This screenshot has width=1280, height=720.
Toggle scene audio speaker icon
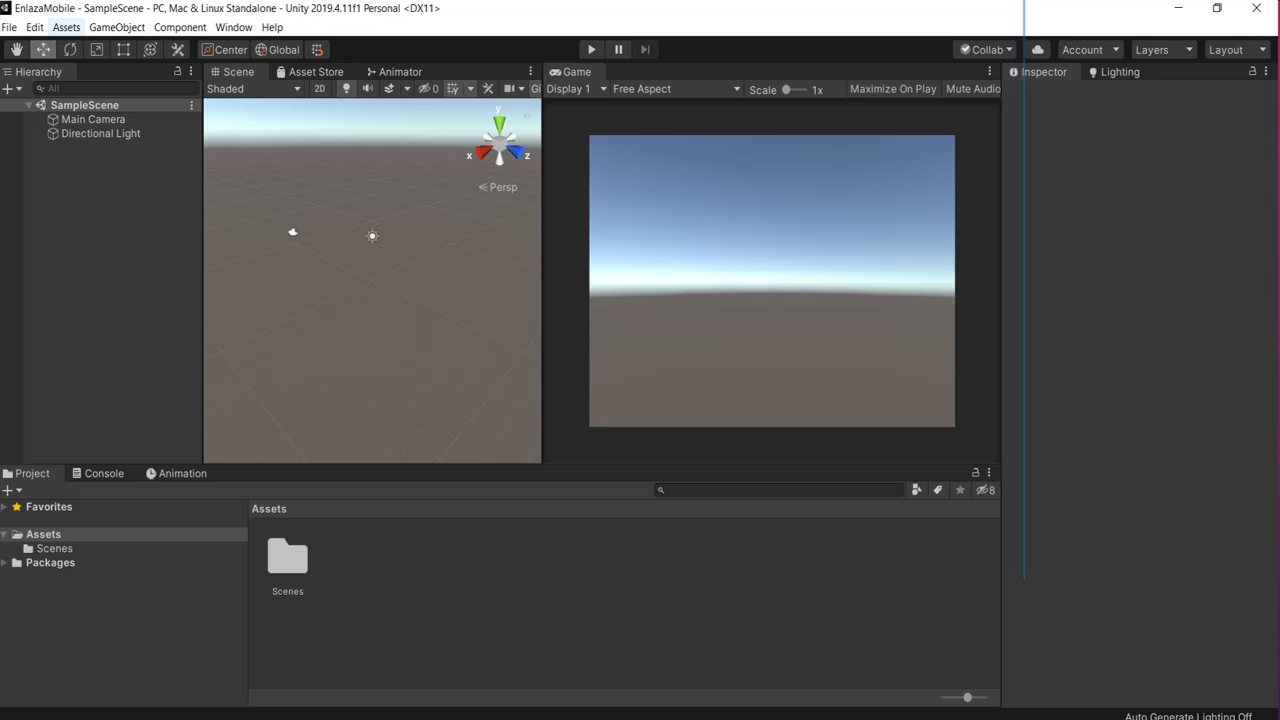[x=367, y=89]
